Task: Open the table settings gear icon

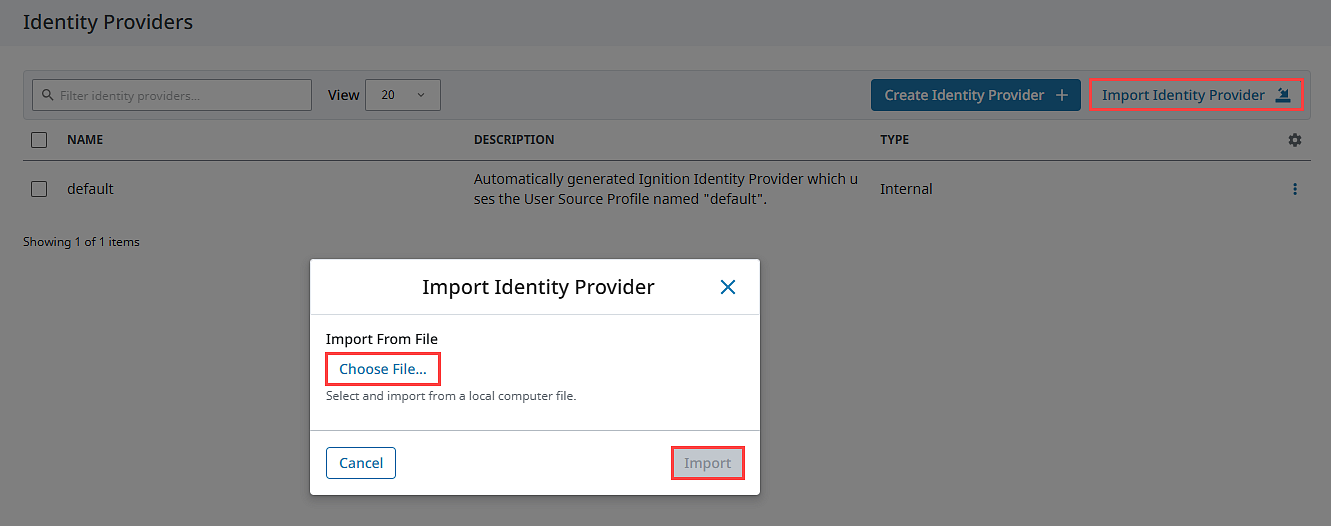Action: 1295,140
